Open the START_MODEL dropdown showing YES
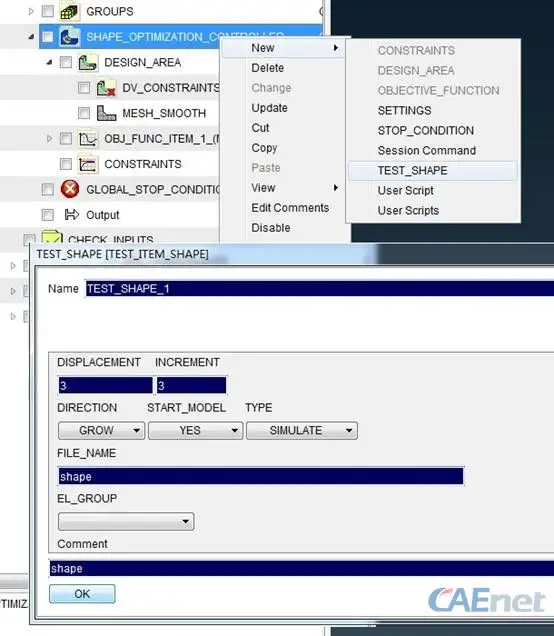The image size is (554, 636). click(x=195, y=430)
